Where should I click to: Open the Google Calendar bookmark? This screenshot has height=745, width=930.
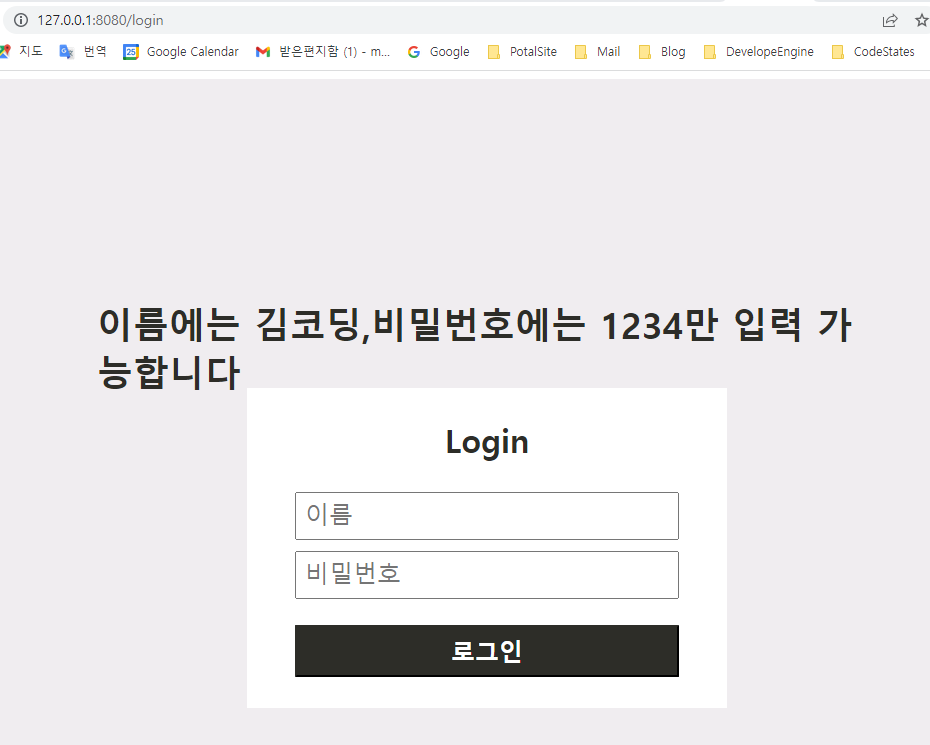(x=181, y=52)
